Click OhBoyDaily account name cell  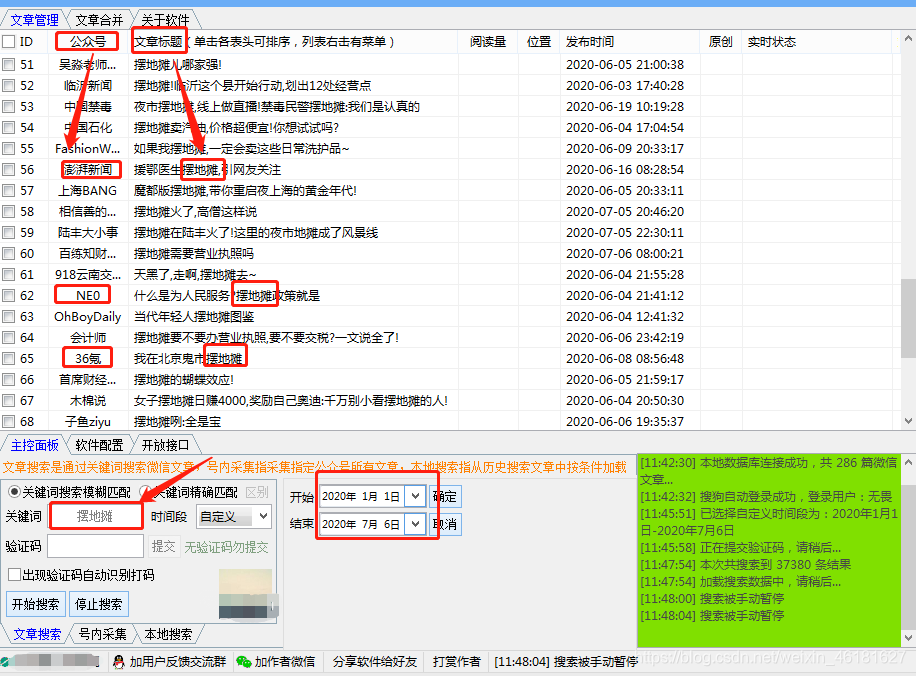point(88,317)
